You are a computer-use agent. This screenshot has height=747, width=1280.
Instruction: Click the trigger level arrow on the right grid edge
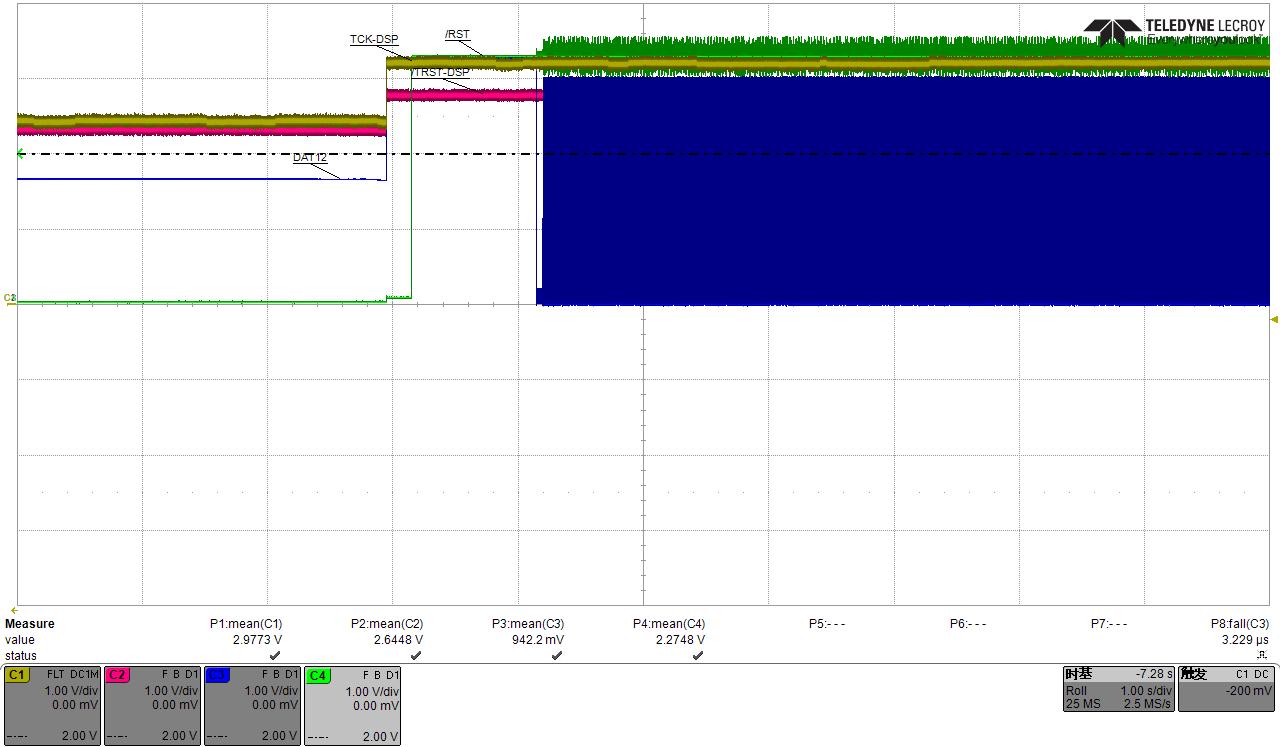[1274, 320]
